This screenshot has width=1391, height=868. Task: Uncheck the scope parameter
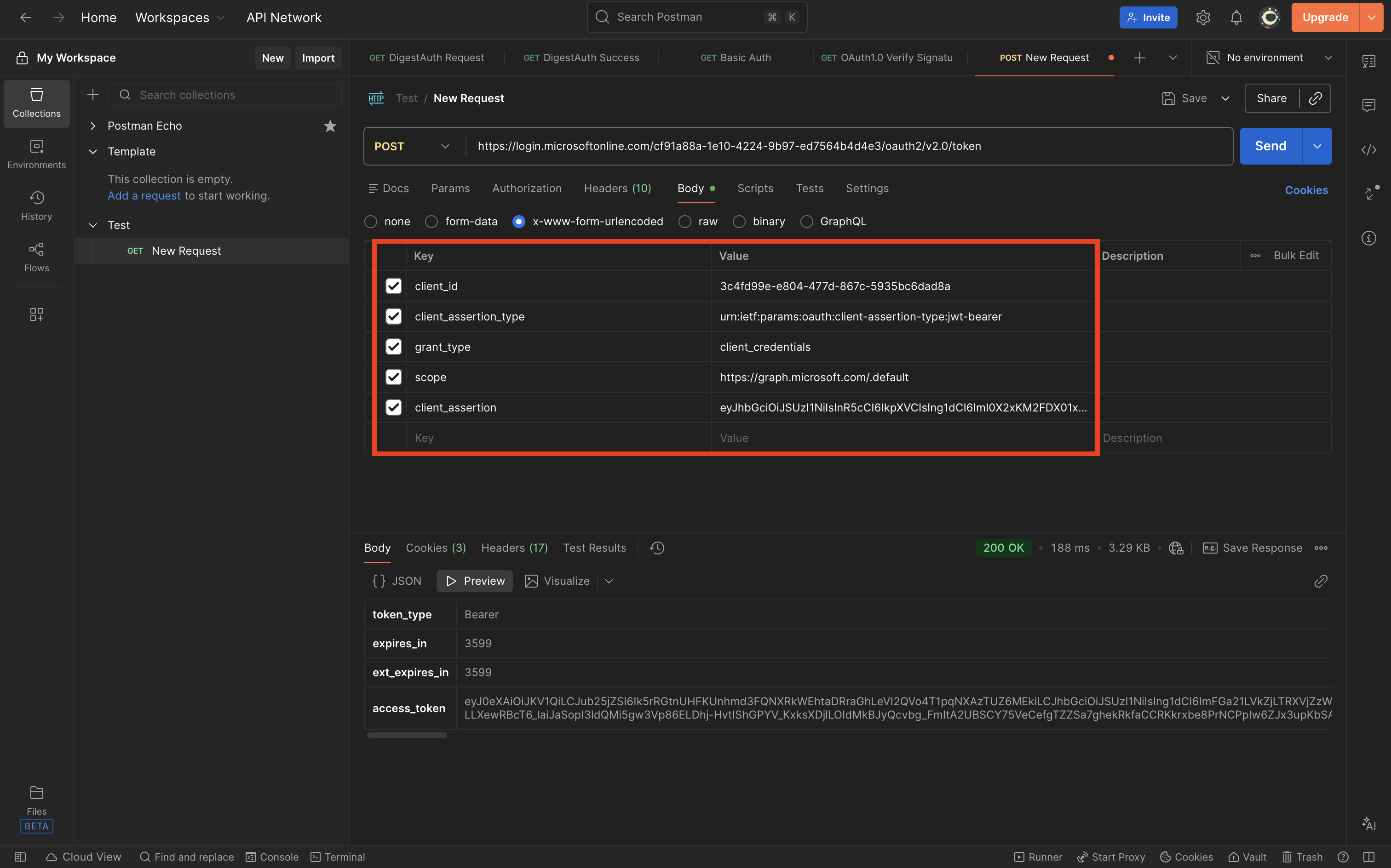click(x=393, y=377)
